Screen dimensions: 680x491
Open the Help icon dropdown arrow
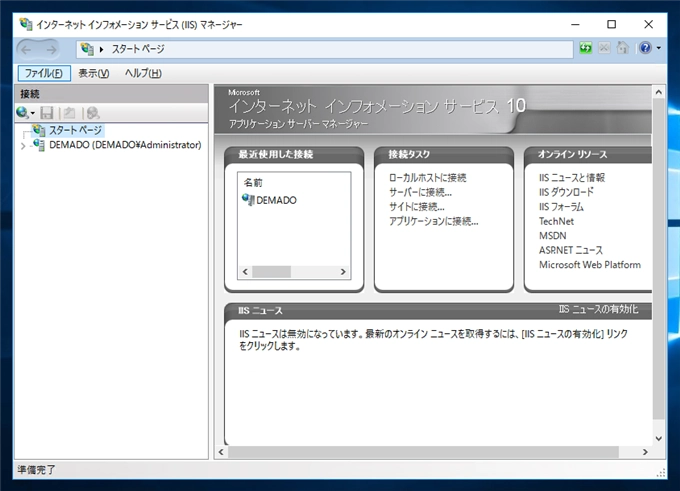tap(659, 48)
